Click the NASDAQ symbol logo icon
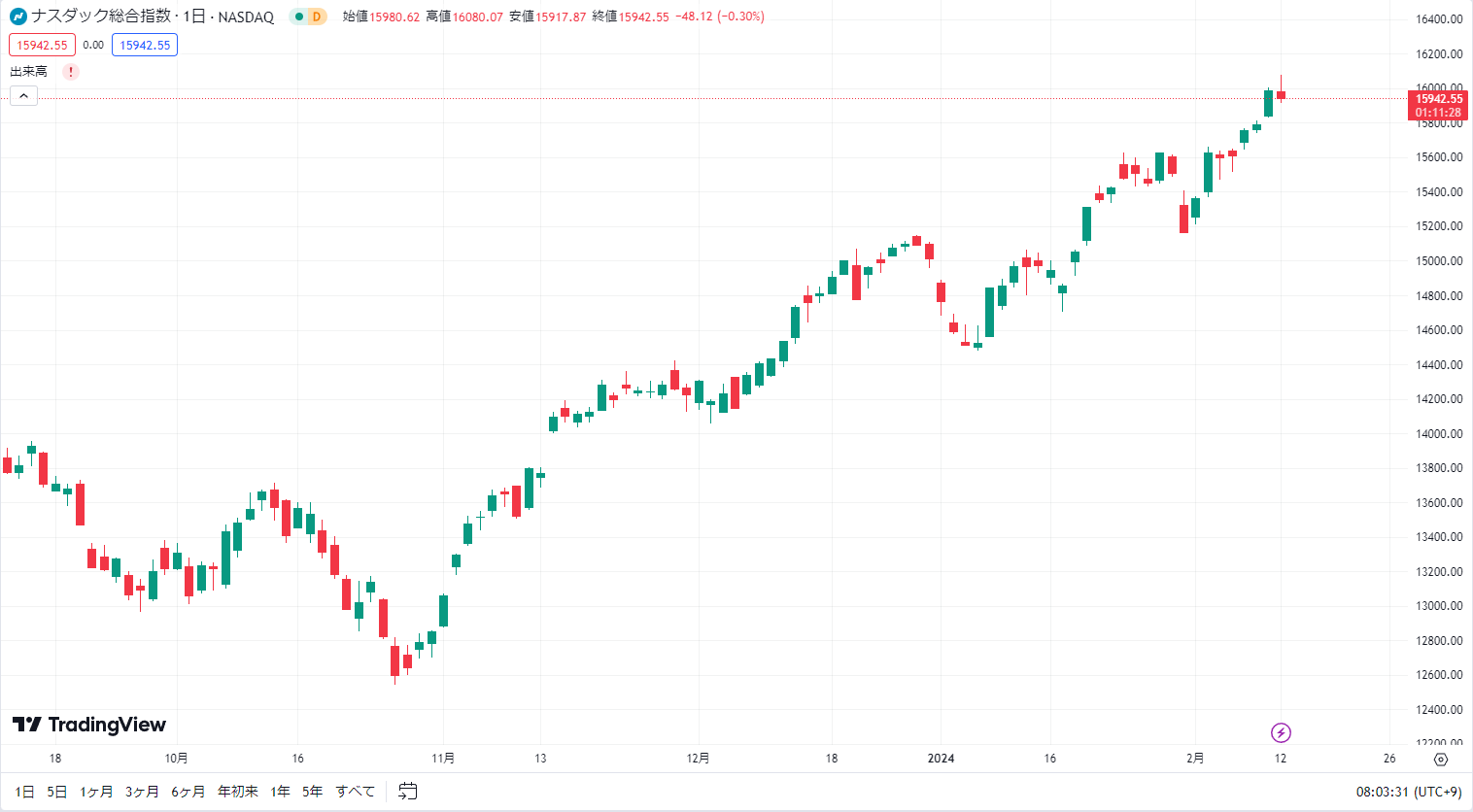 click(17, 17)
